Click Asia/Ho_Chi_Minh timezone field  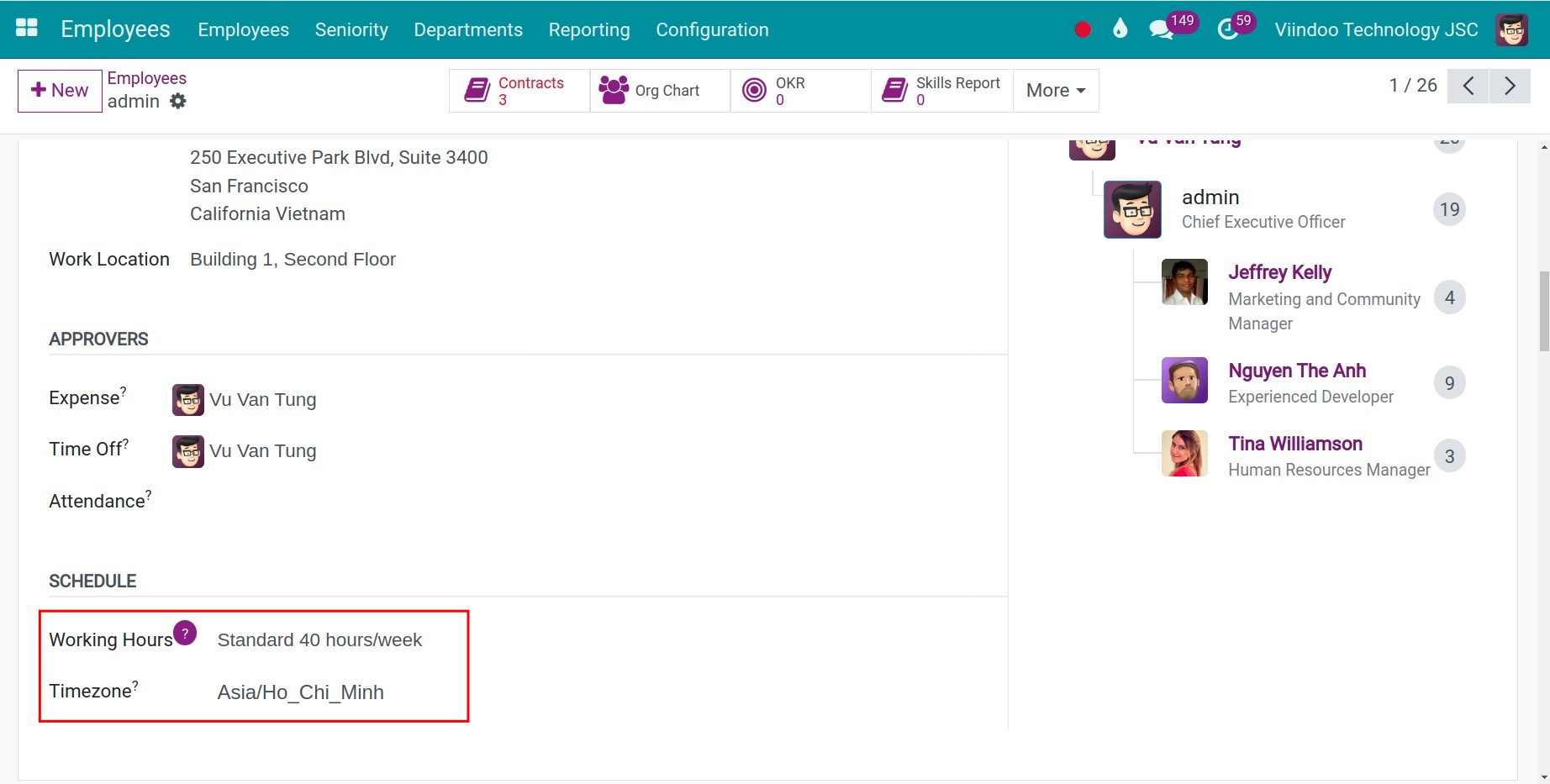tap(301, 692)
